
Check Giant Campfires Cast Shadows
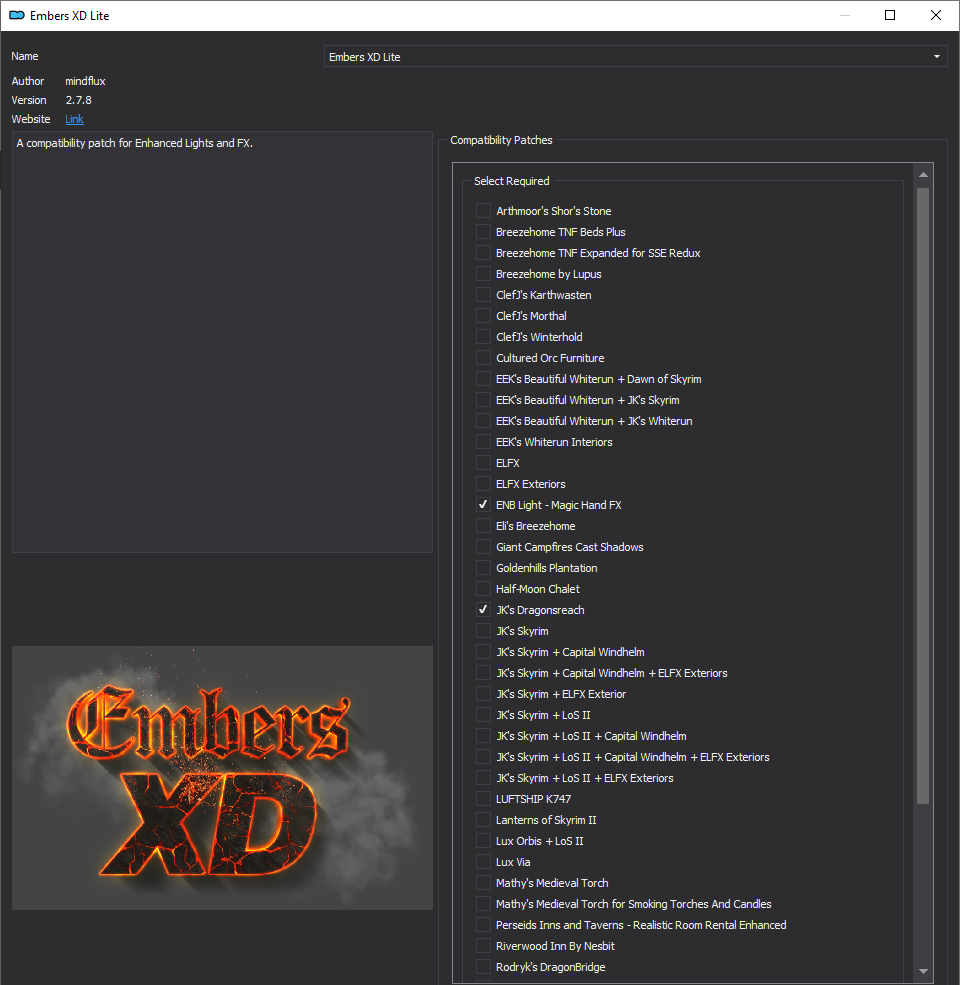point(483,547)
